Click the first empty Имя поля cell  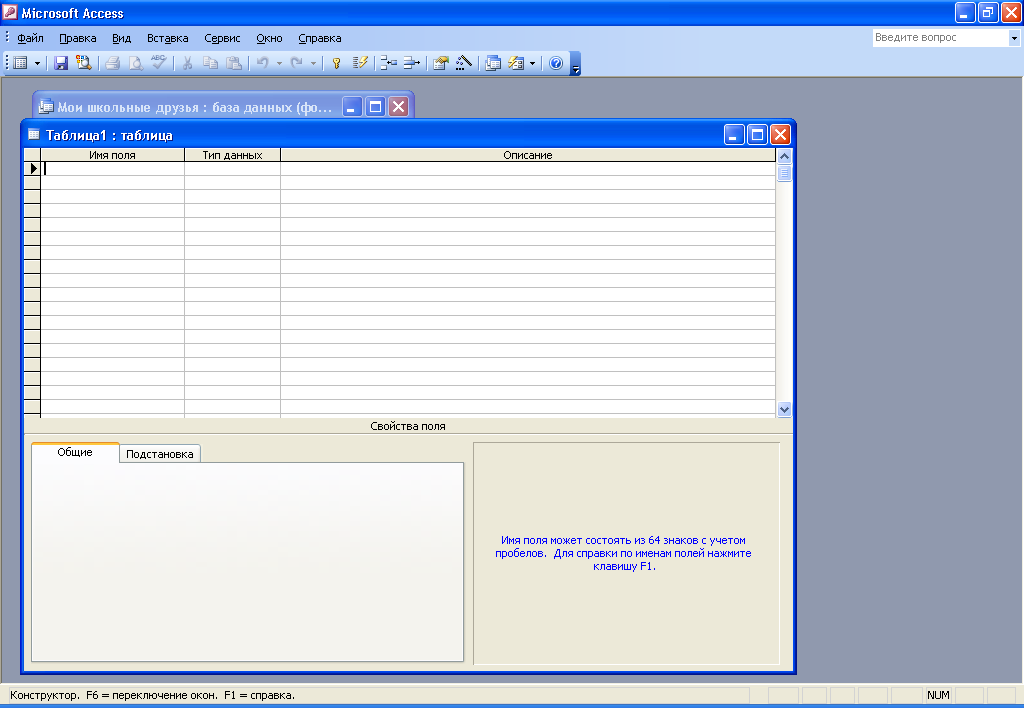pyautogui.click(x=112, y=169)
